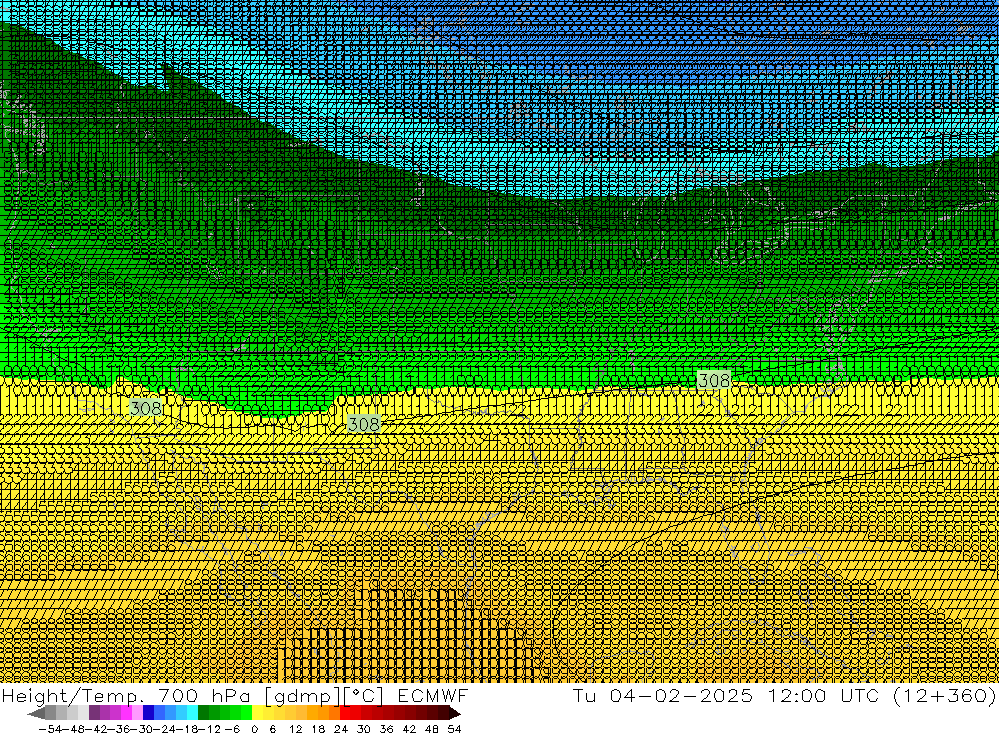Click the '30' legend value
Screen dimensions: 1000x733
(x=364, y=729)
